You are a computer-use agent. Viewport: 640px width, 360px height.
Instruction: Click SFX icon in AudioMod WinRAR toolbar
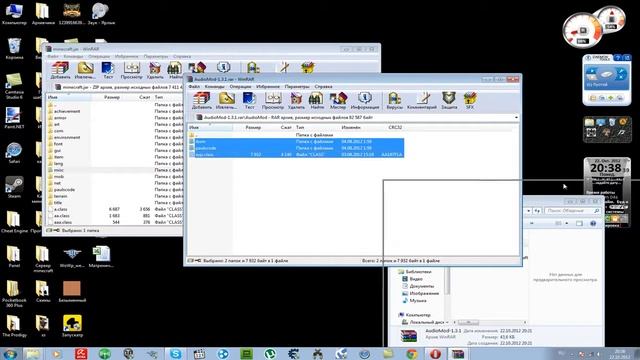470,100
